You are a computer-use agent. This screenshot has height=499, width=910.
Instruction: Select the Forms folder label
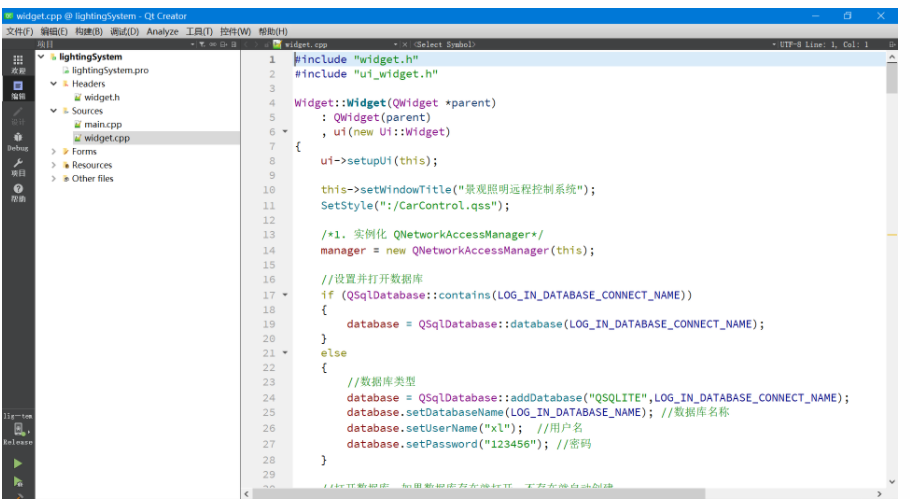click(x=84, y=151)
